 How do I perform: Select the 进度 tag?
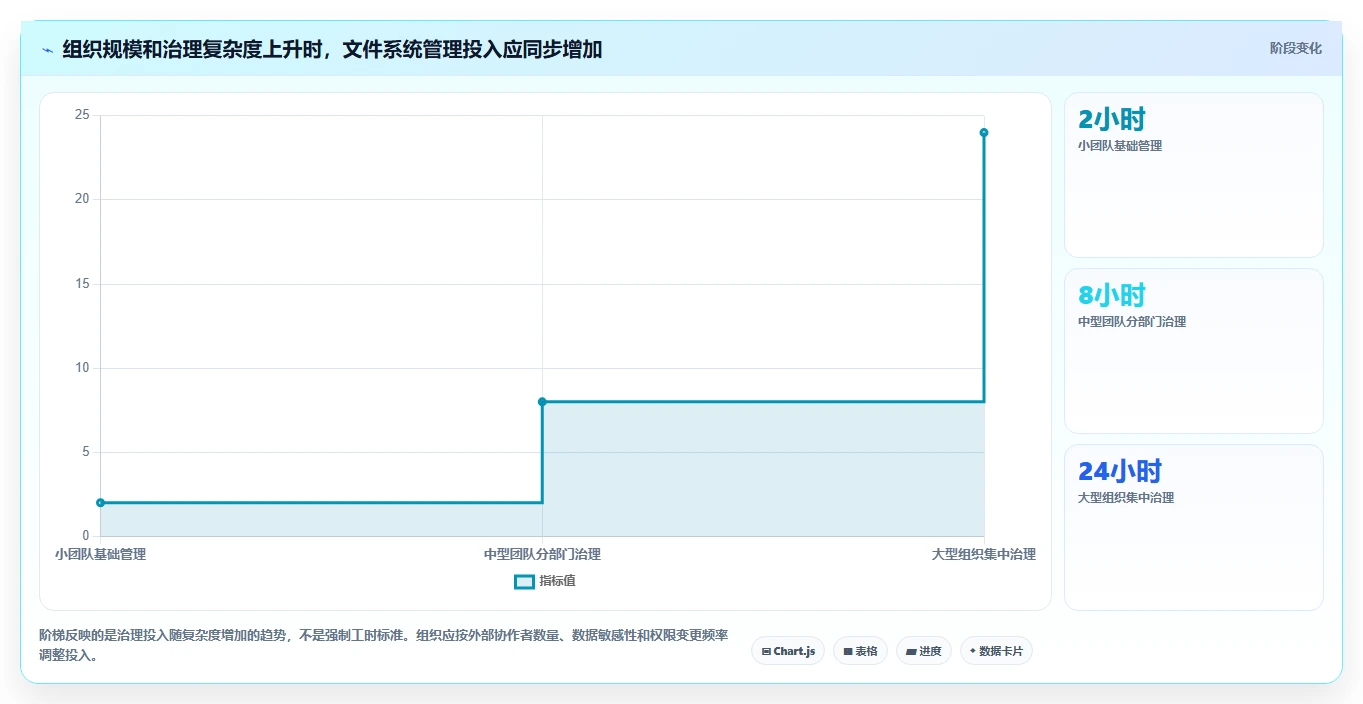pyautogui.click(x=923, y=651)
